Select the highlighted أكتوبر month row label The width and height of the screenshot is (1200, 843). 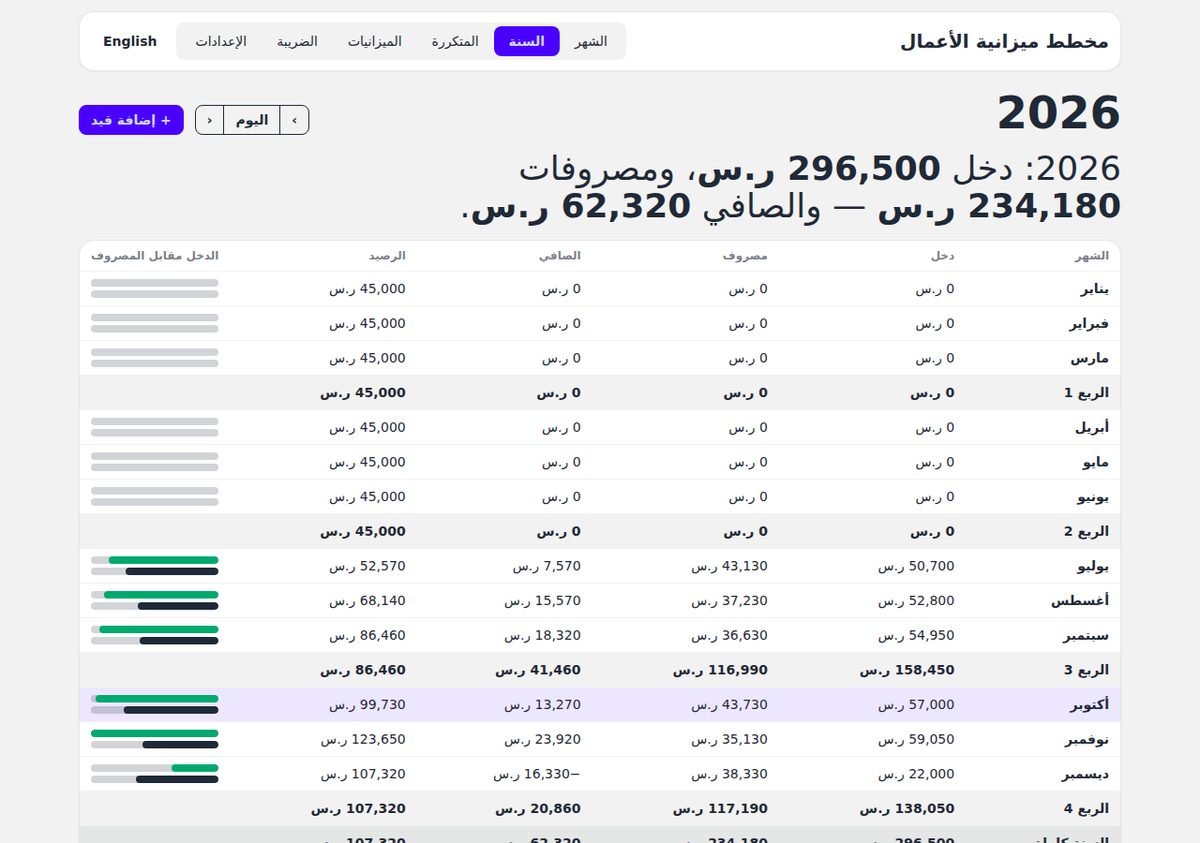1090,705
